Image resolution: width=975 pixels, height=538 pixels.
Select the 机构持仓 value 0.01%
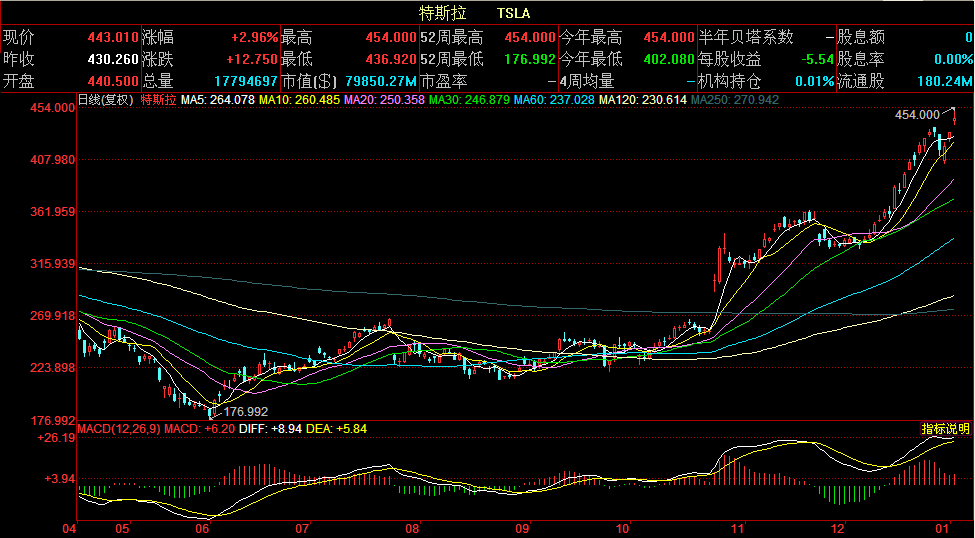(815, 81)
